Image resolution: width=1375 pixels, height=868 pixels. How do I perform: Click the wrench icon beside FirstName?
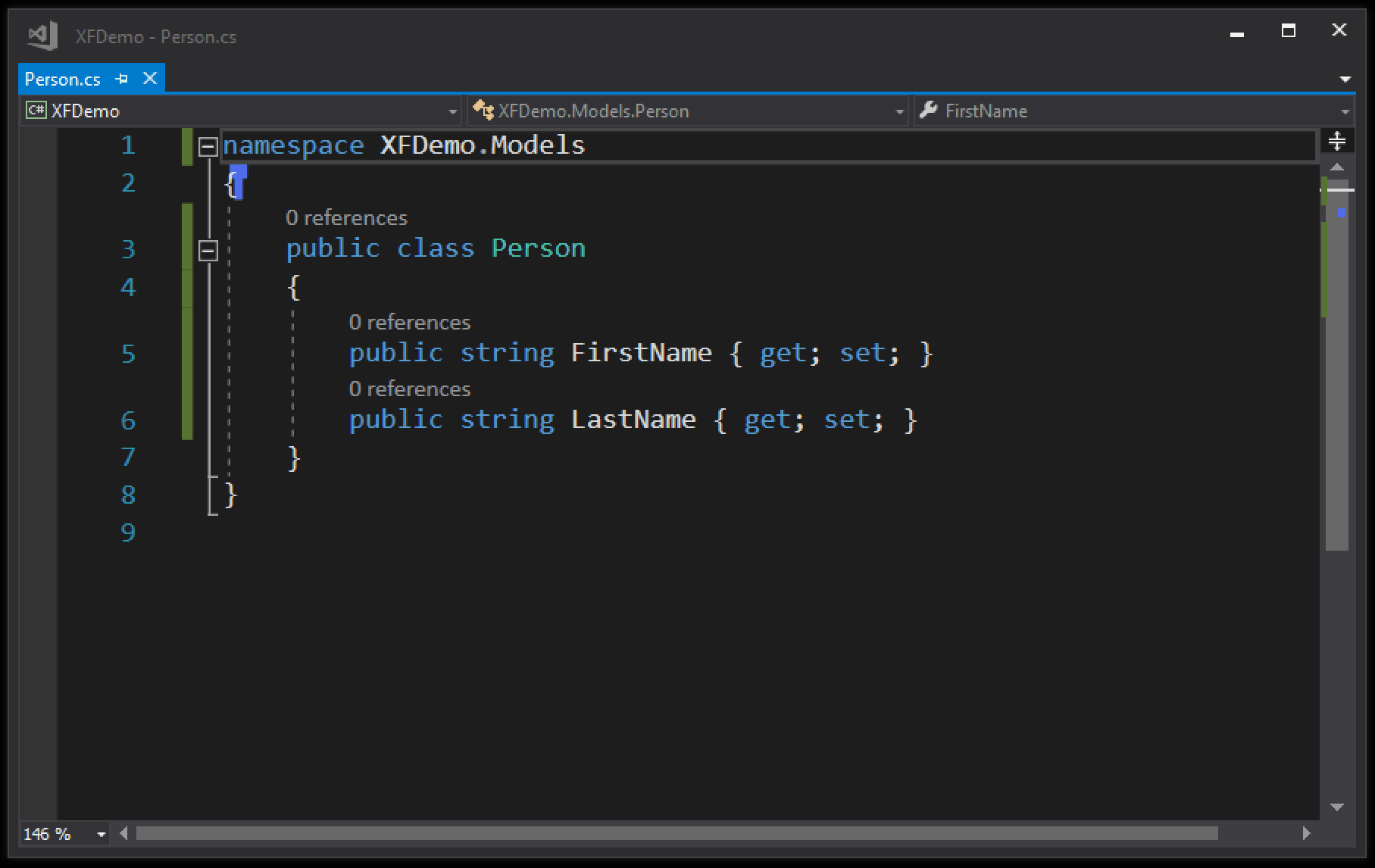point(928,111)
